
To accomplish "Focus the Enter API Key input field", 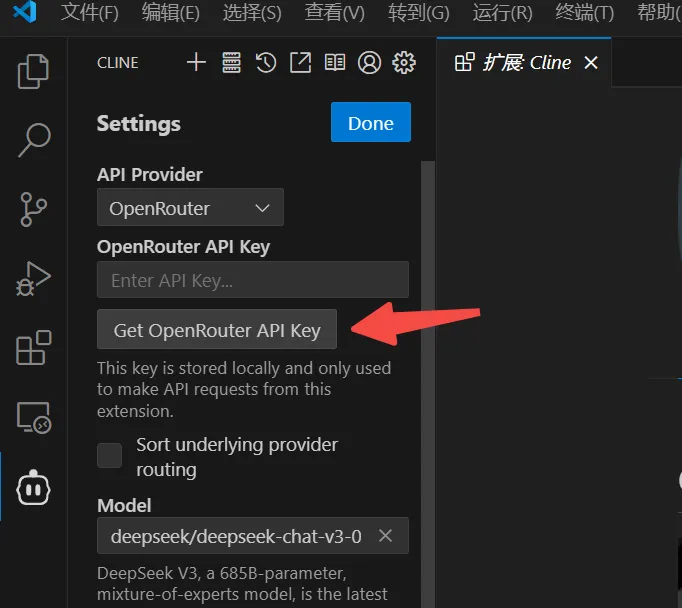I will click(x=253, y=280).
